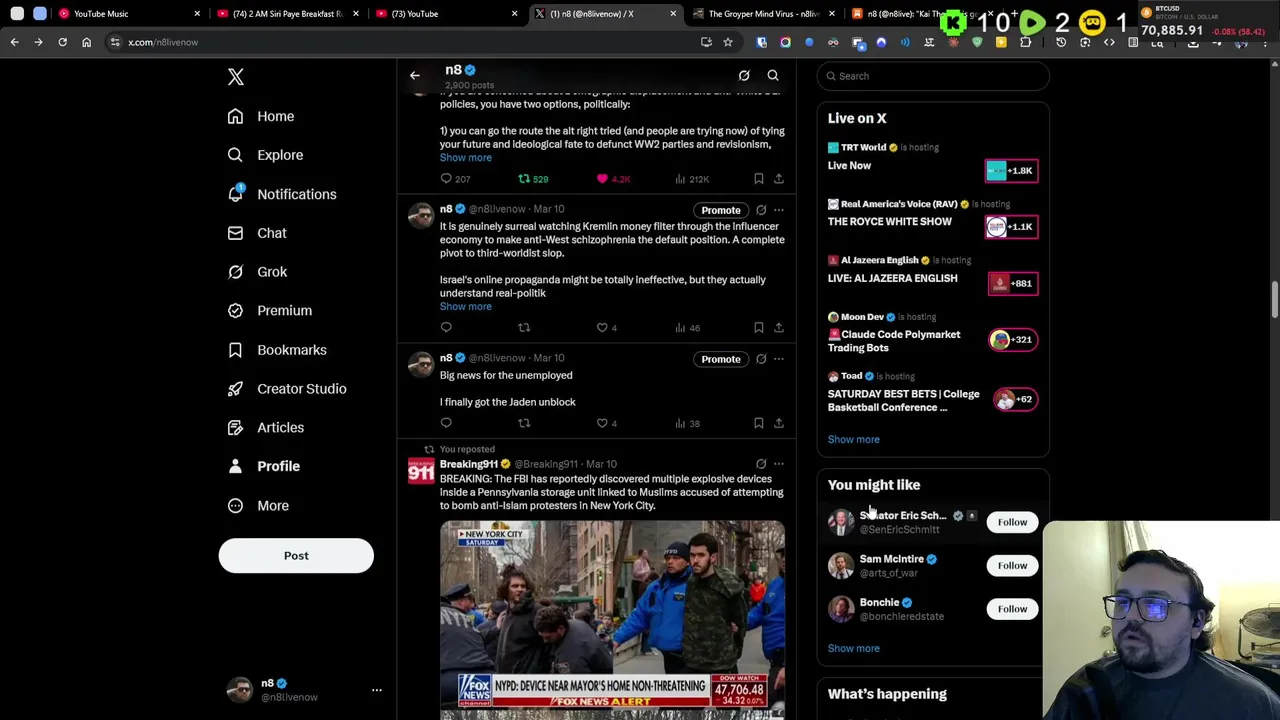Open Notifications in sidebar
This screenshot has width=1280, height=720.
pos(282,195)
